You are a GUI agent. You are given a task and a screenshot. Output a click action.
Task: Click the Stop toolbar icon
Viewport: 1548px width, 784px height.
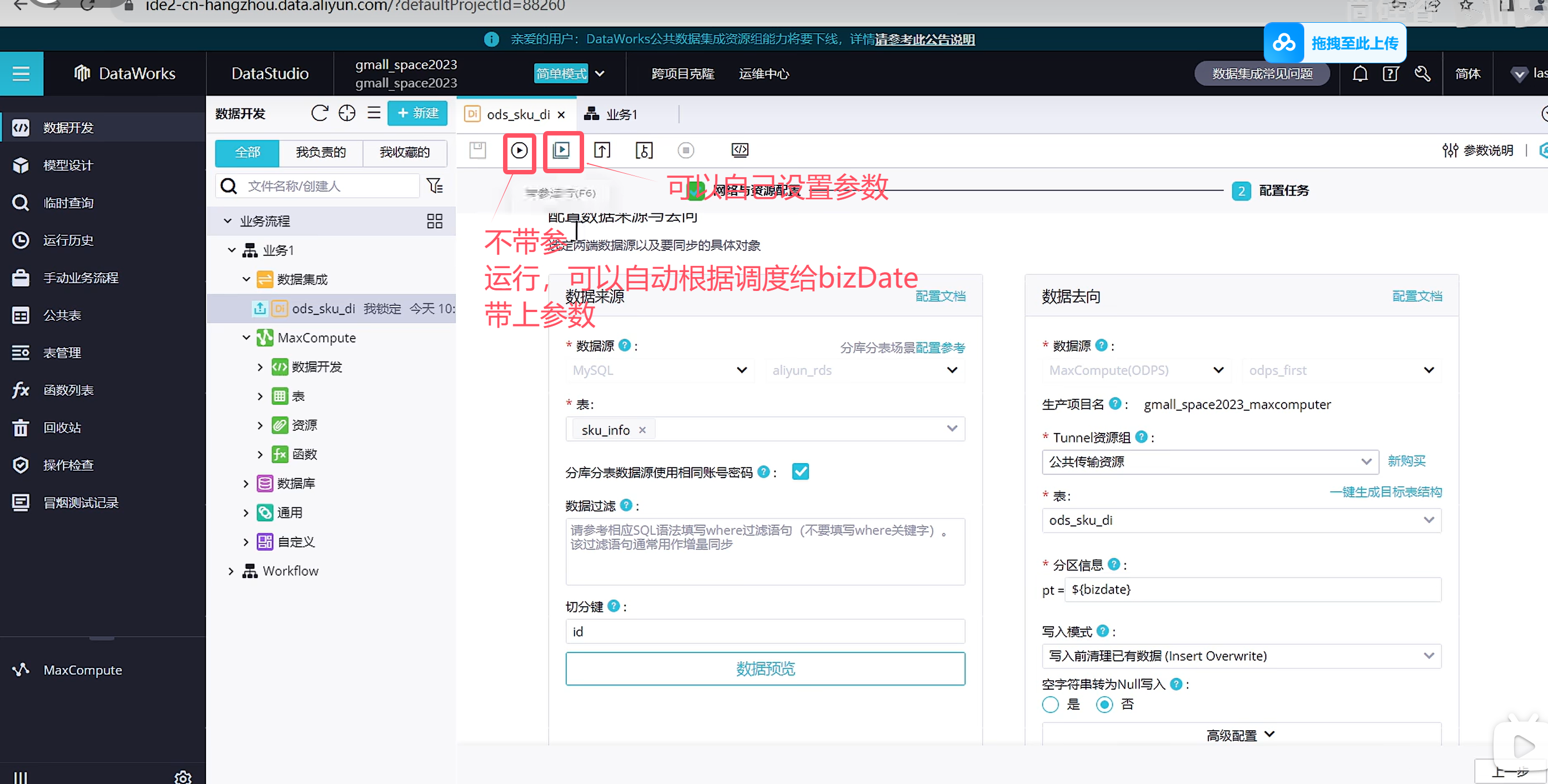pos(686,150)
